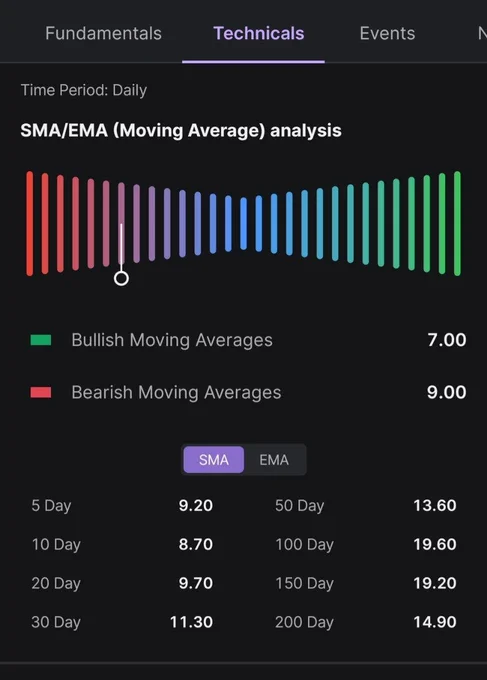This screenshot has height=680, width=487.
Task: Select the Bullish Moving Averages row
Action: point(248,340)
